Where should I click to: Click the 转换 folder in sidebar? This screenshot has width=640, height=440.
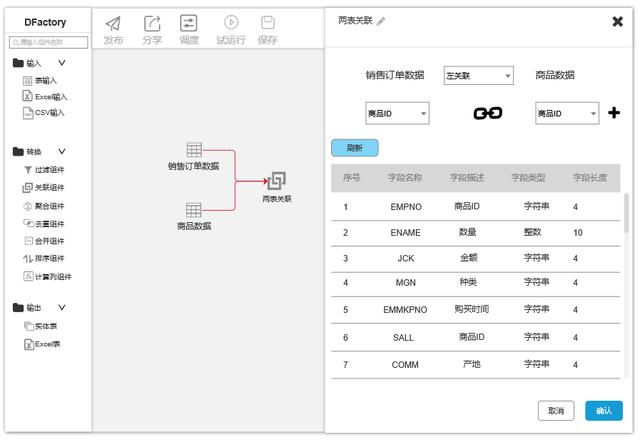tap(27, 152)
